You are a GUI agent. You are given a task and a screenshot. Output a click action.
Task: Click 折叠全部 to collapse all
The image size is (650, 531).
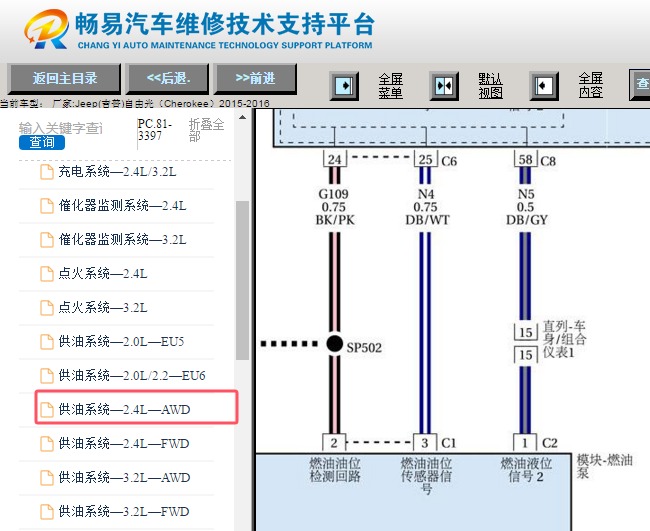[206, 130]
